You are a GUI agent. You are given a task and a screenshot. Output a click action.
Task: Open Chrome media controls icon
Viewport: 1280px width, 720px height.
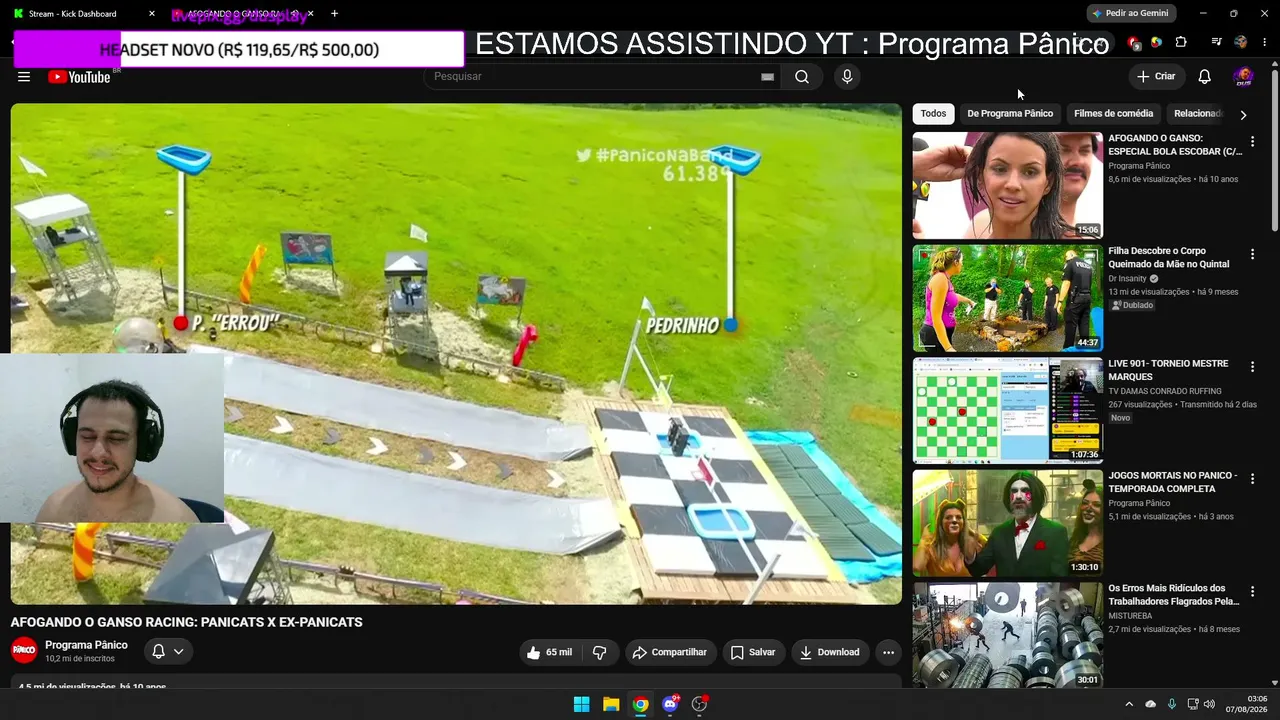click(1216, 43)
